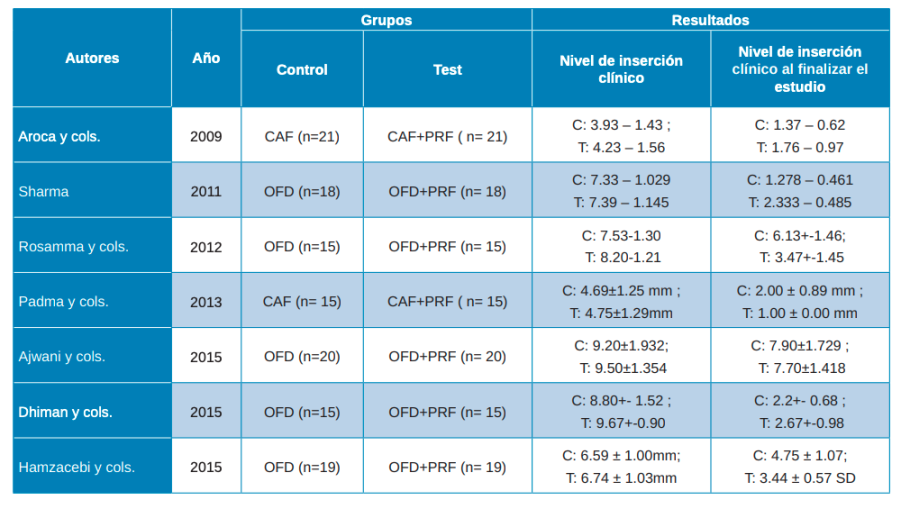Image resolution: width=900 pixels, height=509 pixels.
Task: Select the "Resultados" header cell
Action: tap(710, 20)
